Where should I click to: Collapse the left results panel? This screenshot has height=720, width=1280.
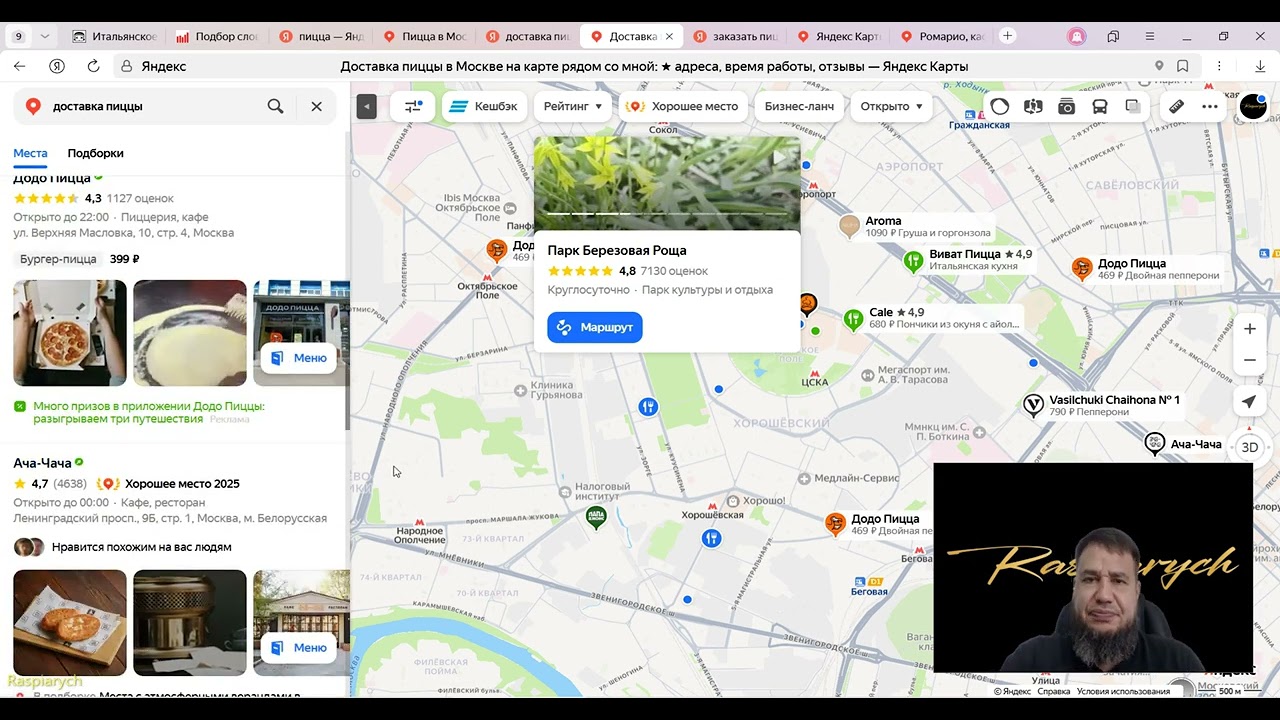click(x=367, y=106)
